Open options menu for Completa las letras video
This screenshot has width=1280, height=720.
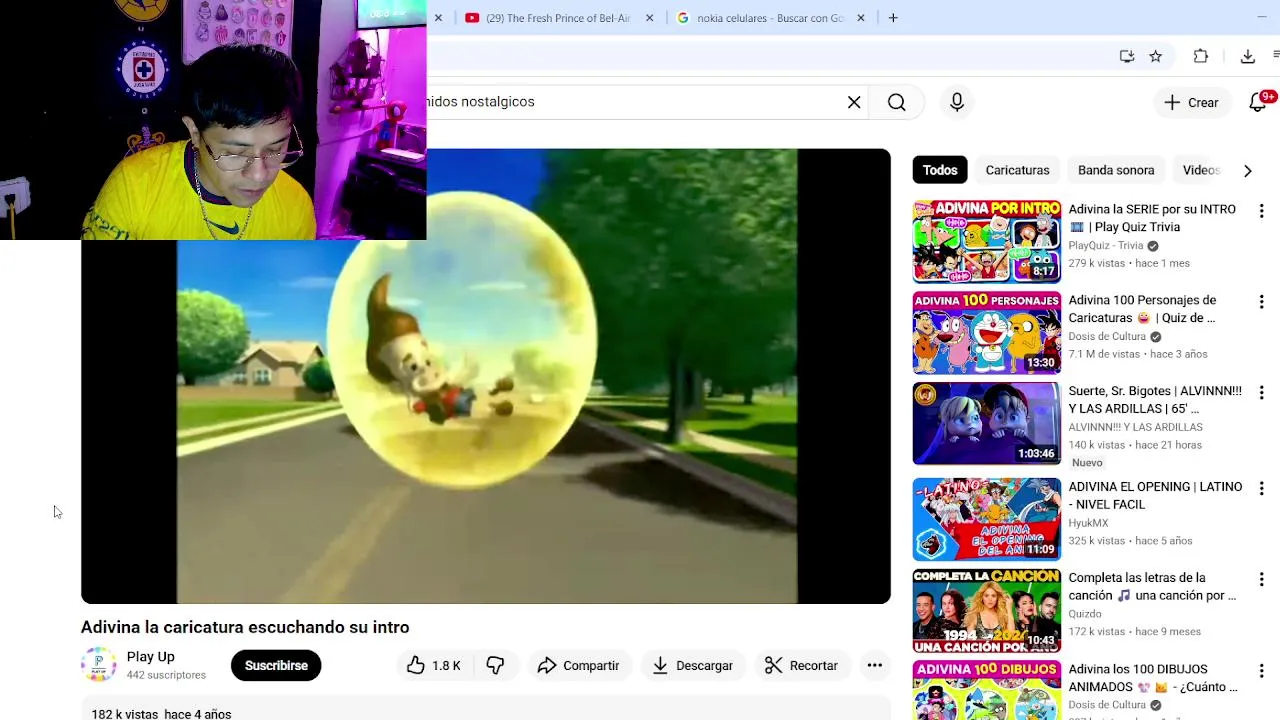[x=1261, y=580]
